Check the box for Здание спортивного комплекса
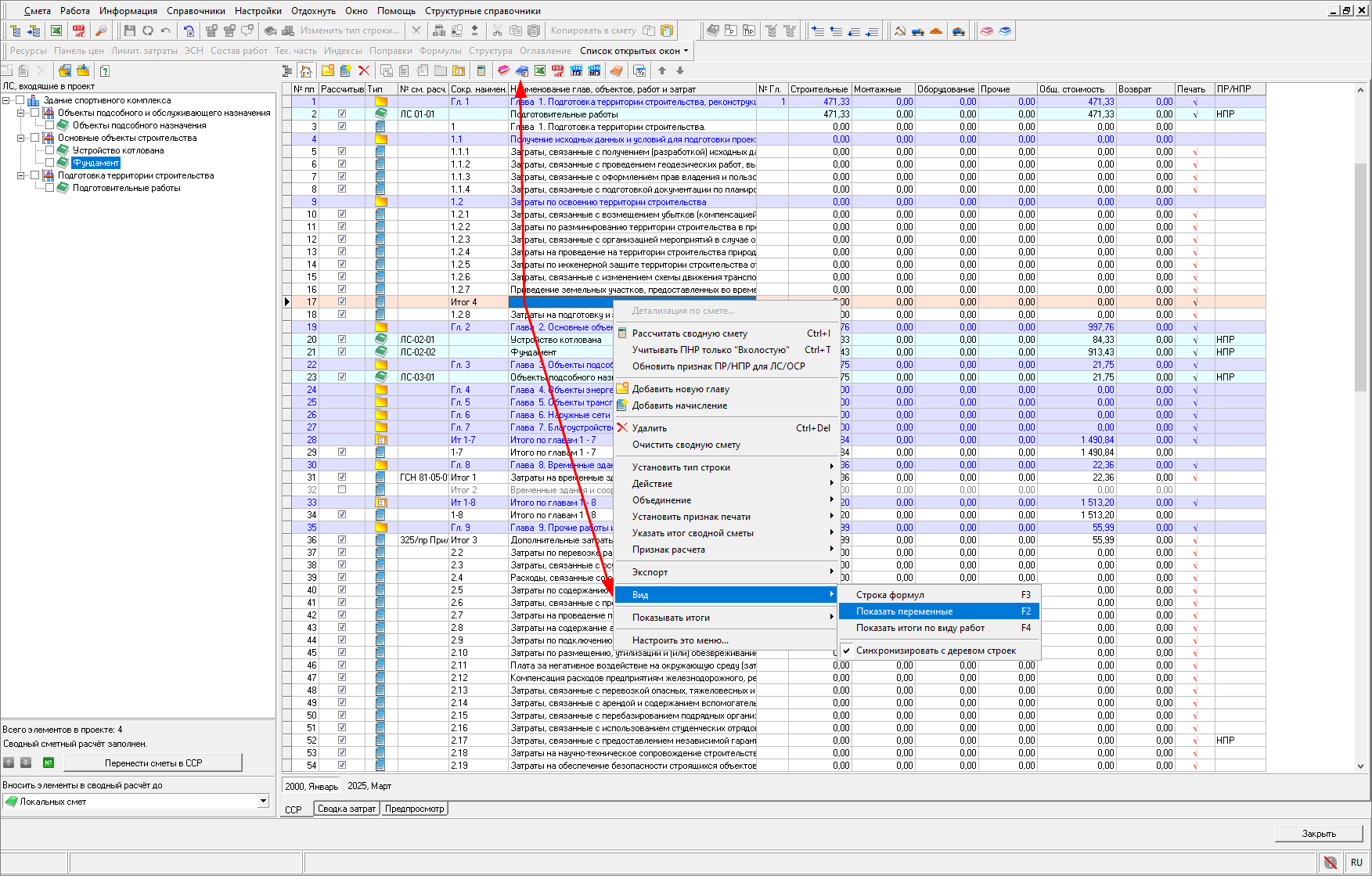 (x=20, y=100)
